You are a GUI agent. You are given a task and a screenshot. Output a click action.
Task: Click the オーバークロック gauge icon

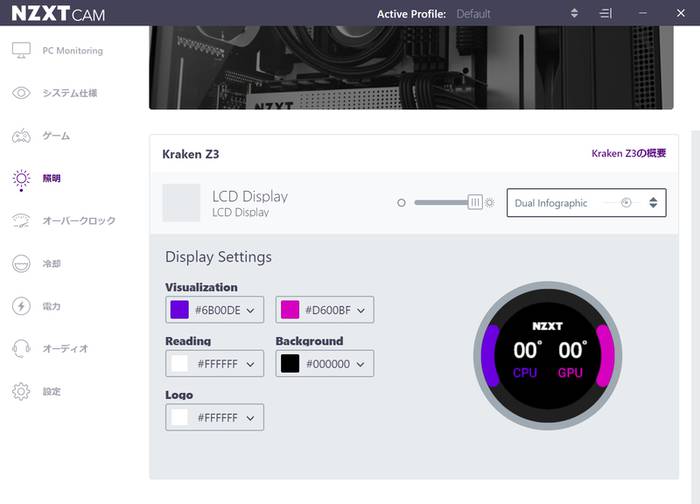coord(21,221)
